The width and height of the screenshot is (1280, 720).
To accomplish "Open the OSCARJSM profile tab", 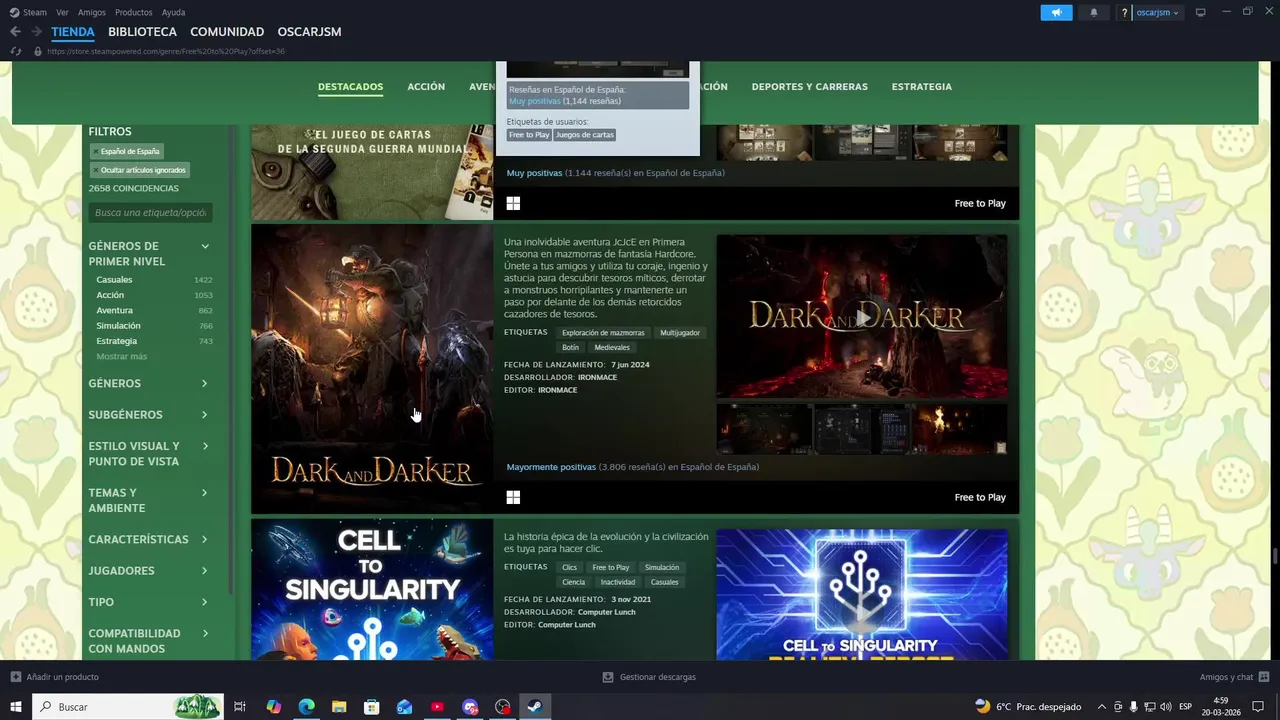I will (x=309, y=32).
